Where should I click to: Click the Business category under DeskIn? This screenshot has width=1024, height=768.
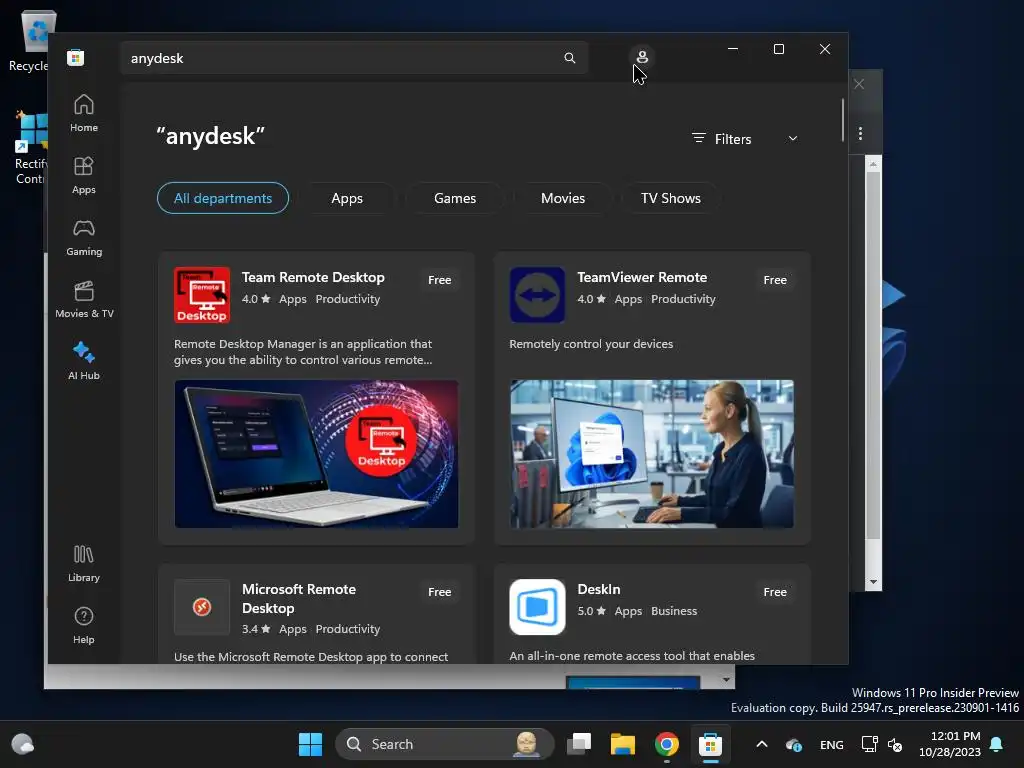(x=674, y=611)
